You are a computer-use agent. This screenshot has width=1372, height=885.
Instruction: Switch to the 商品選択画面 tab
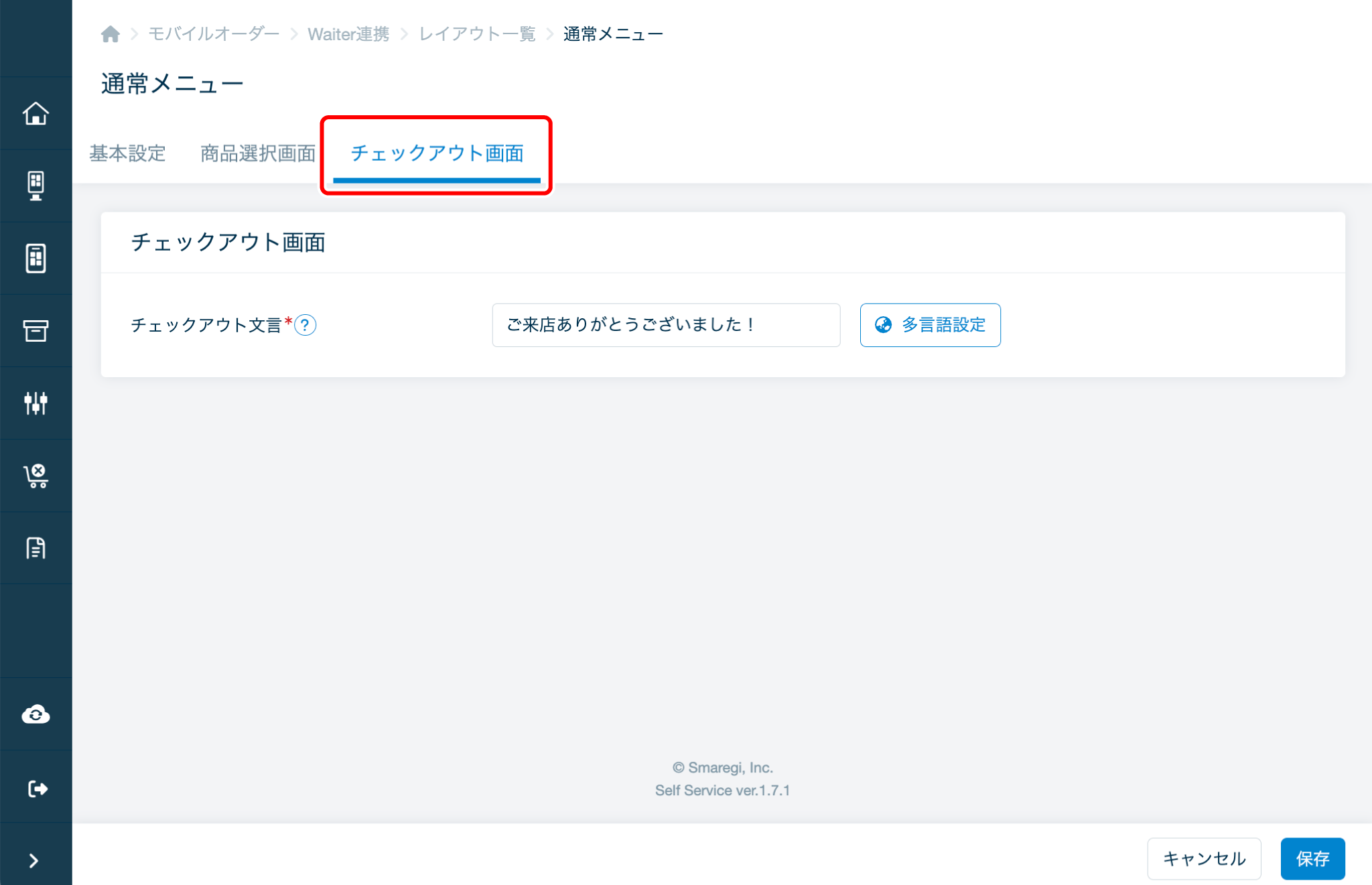(258, 153)
